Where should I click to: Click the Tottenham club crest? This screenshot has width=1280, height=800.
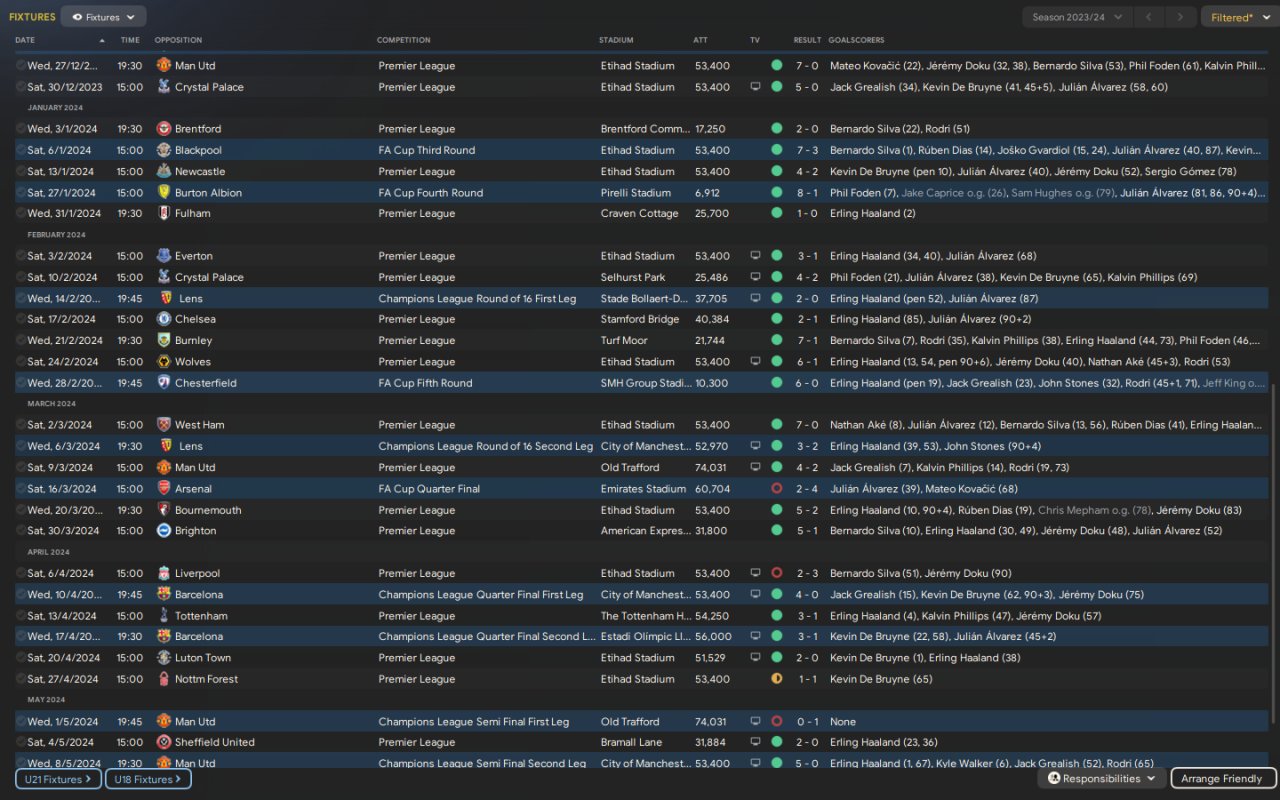click(164, 616)
